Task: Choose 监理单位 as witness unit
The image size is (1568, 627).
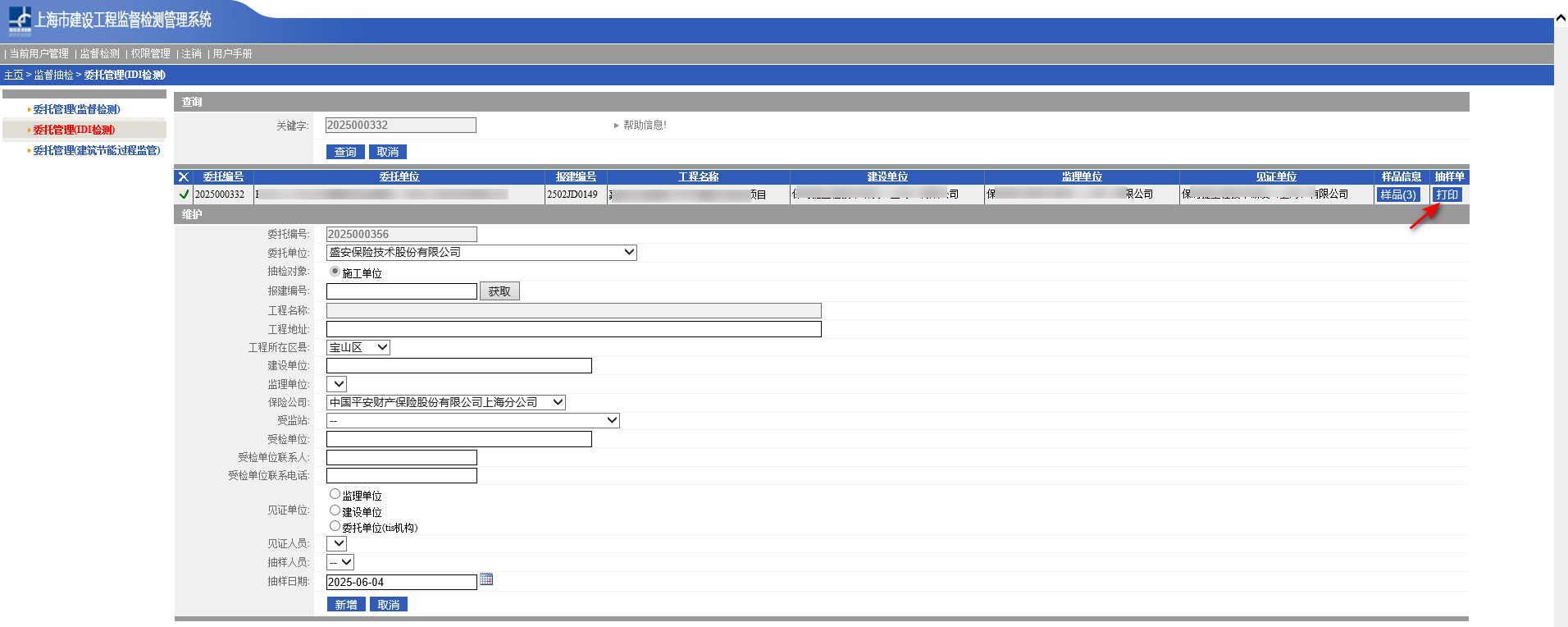Action: click(x=335, y=494)
